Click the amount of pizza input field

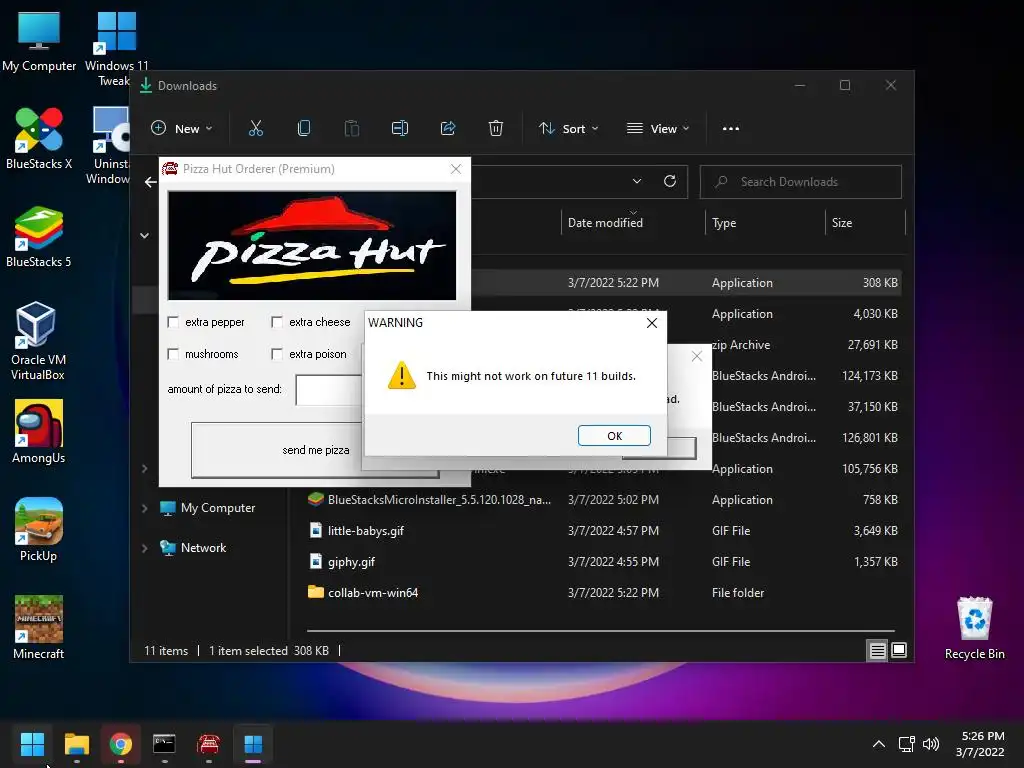pyautogui.click(x=329, y=390)
